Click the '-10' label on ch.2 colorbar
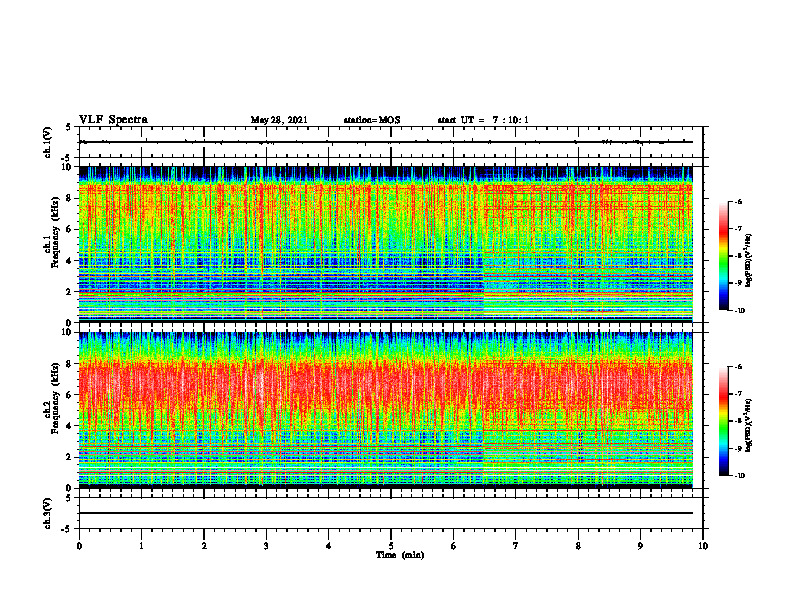The width and height of the screenshot is (792, 612). coord(739,476)
